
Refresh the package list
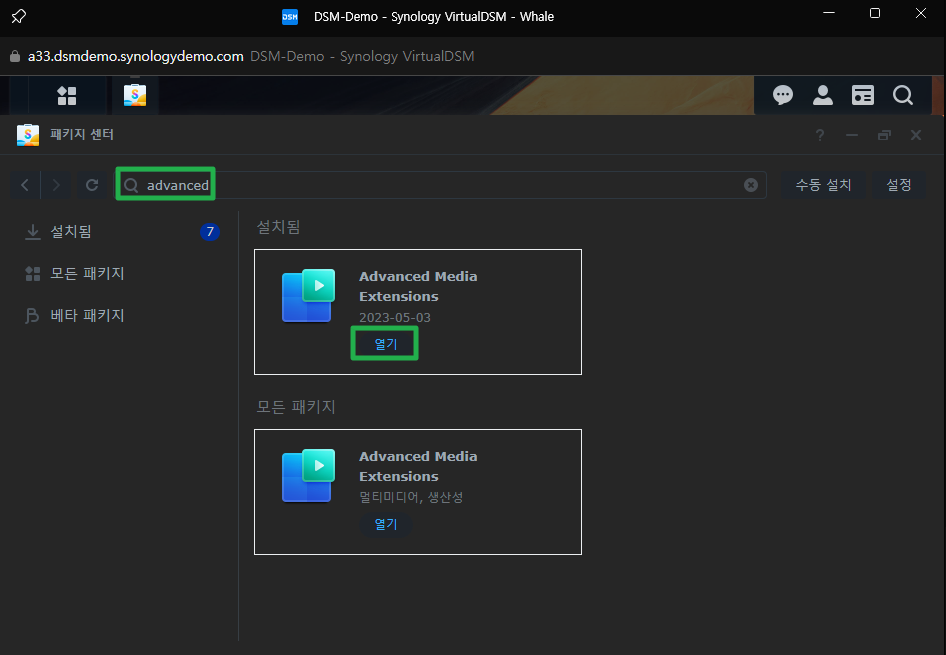[x=92, y=185]
